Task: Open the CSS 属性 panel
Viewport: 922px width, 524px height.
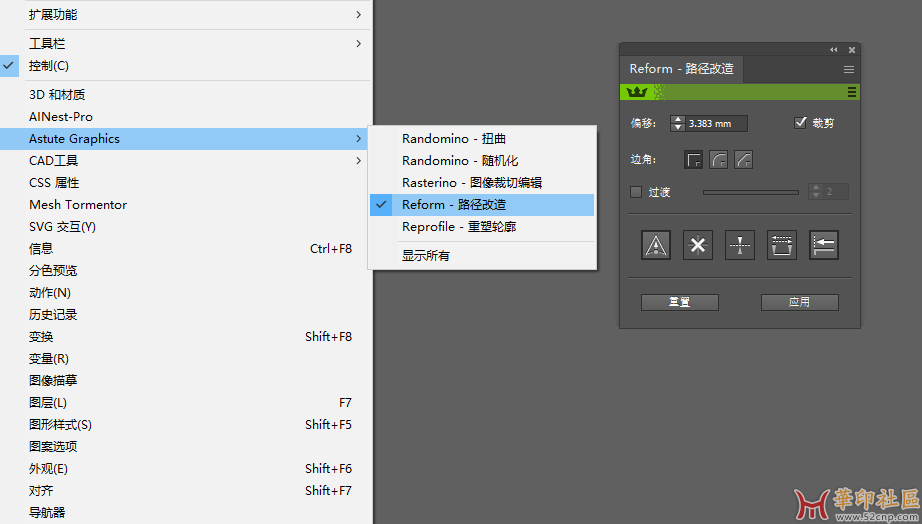Action: point(185,183)
